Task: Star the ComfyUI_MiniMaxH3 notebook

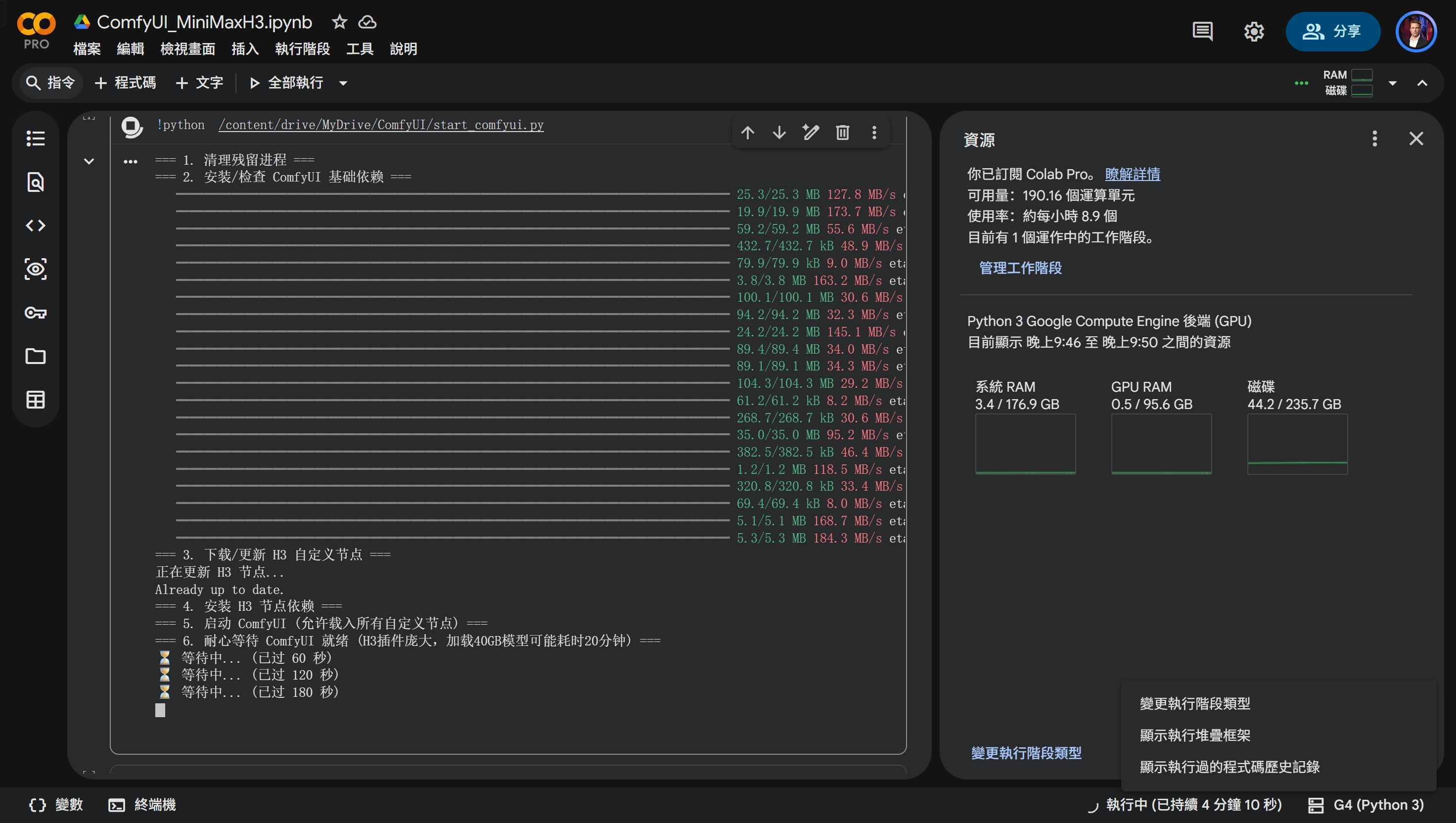Action: 339,22
